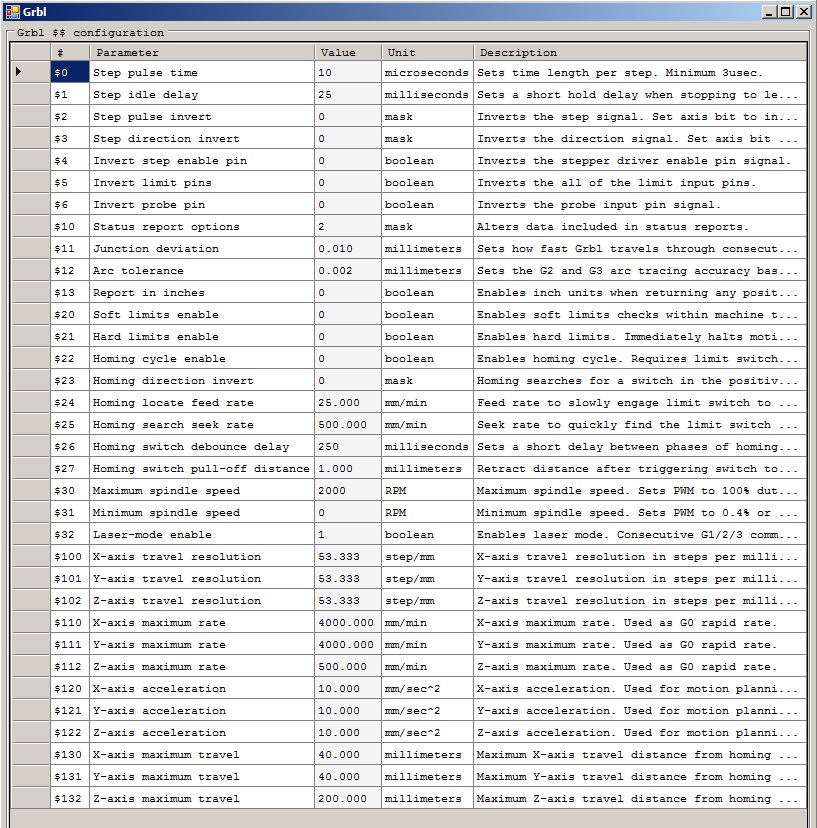
Task: Edit X-axis maximum travel value 40.000
Action: (x=349, y=755)
